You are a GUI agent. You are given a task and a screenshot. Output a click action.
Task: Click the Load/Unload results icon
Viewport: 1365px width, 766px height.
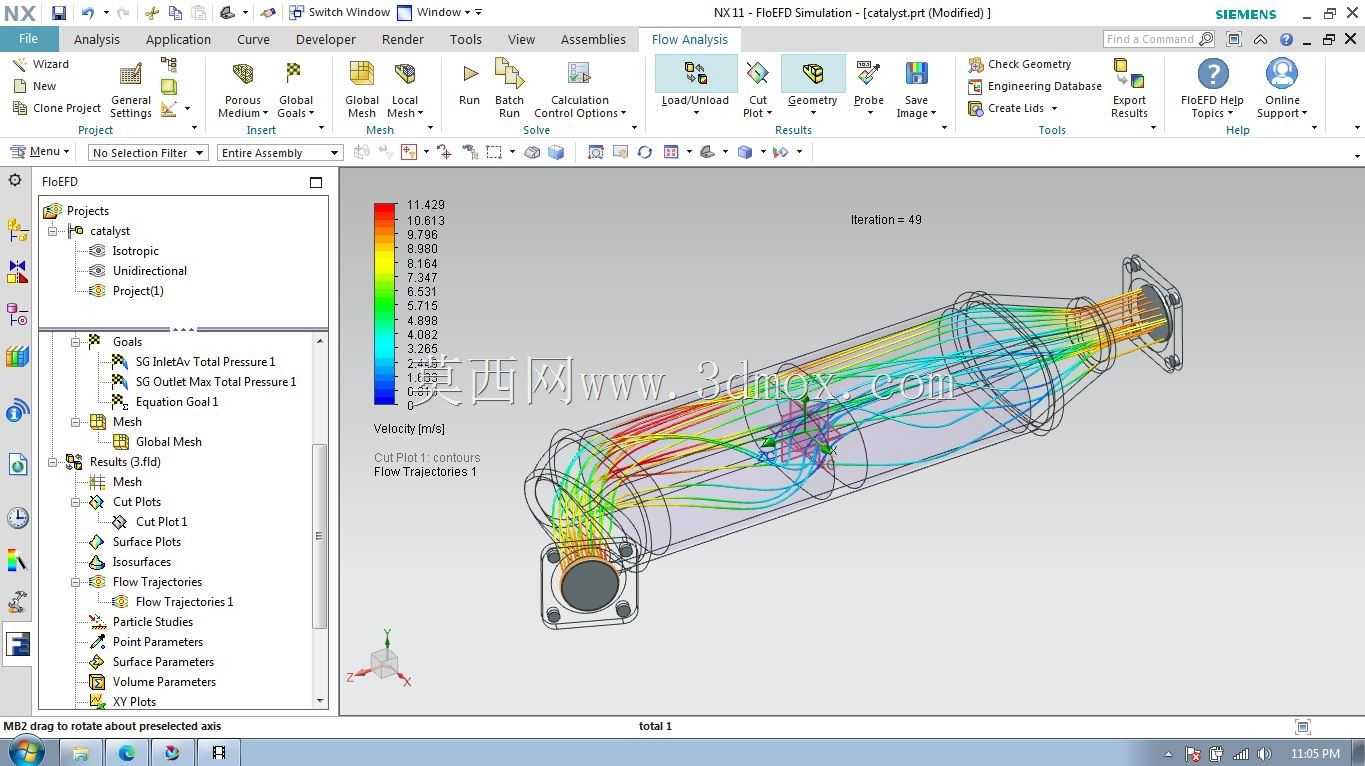click(x=695, y=73)
